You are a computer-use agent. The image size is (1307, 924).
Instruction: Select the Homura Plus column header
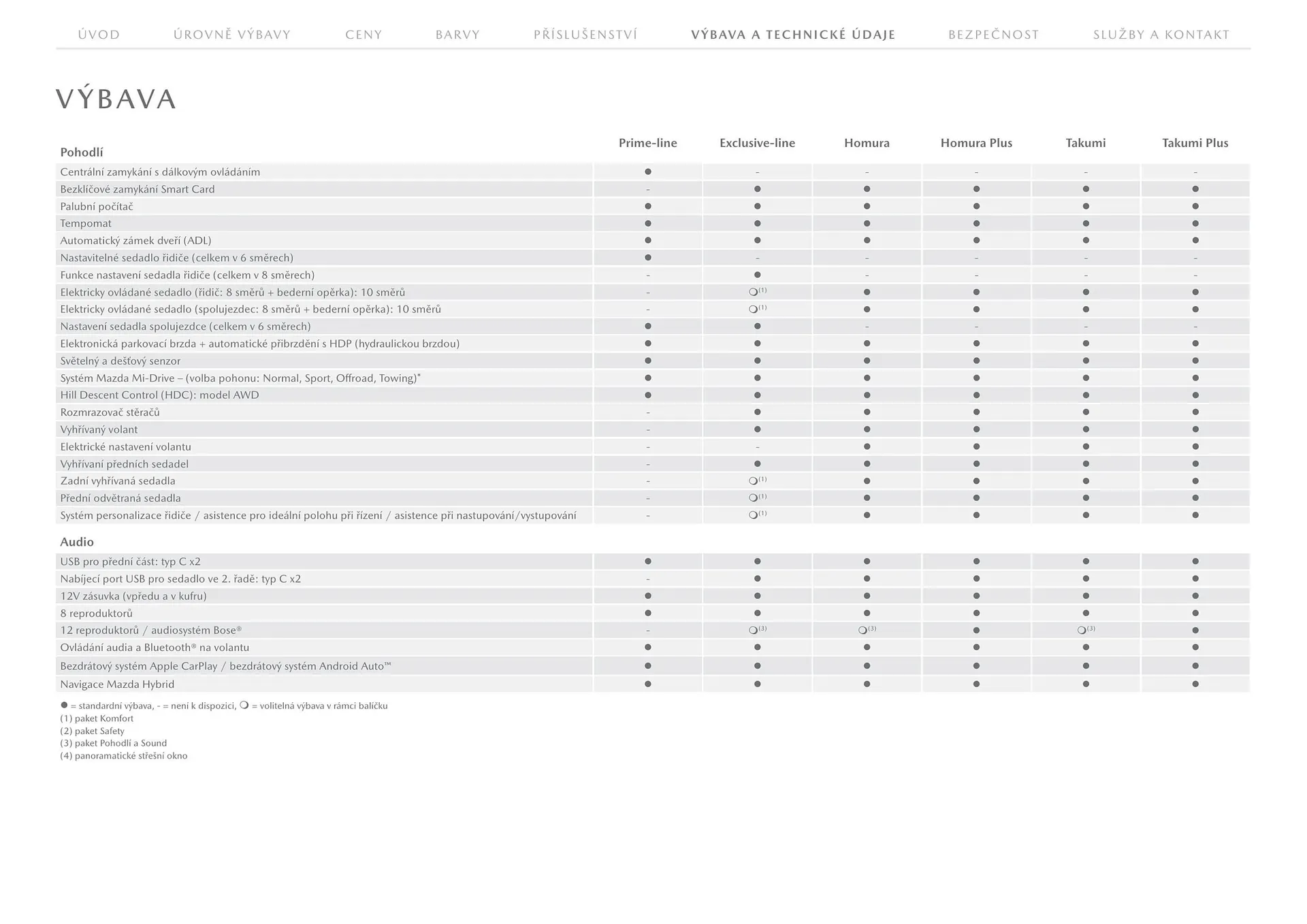pyautogui.click(x=976, y=143)
